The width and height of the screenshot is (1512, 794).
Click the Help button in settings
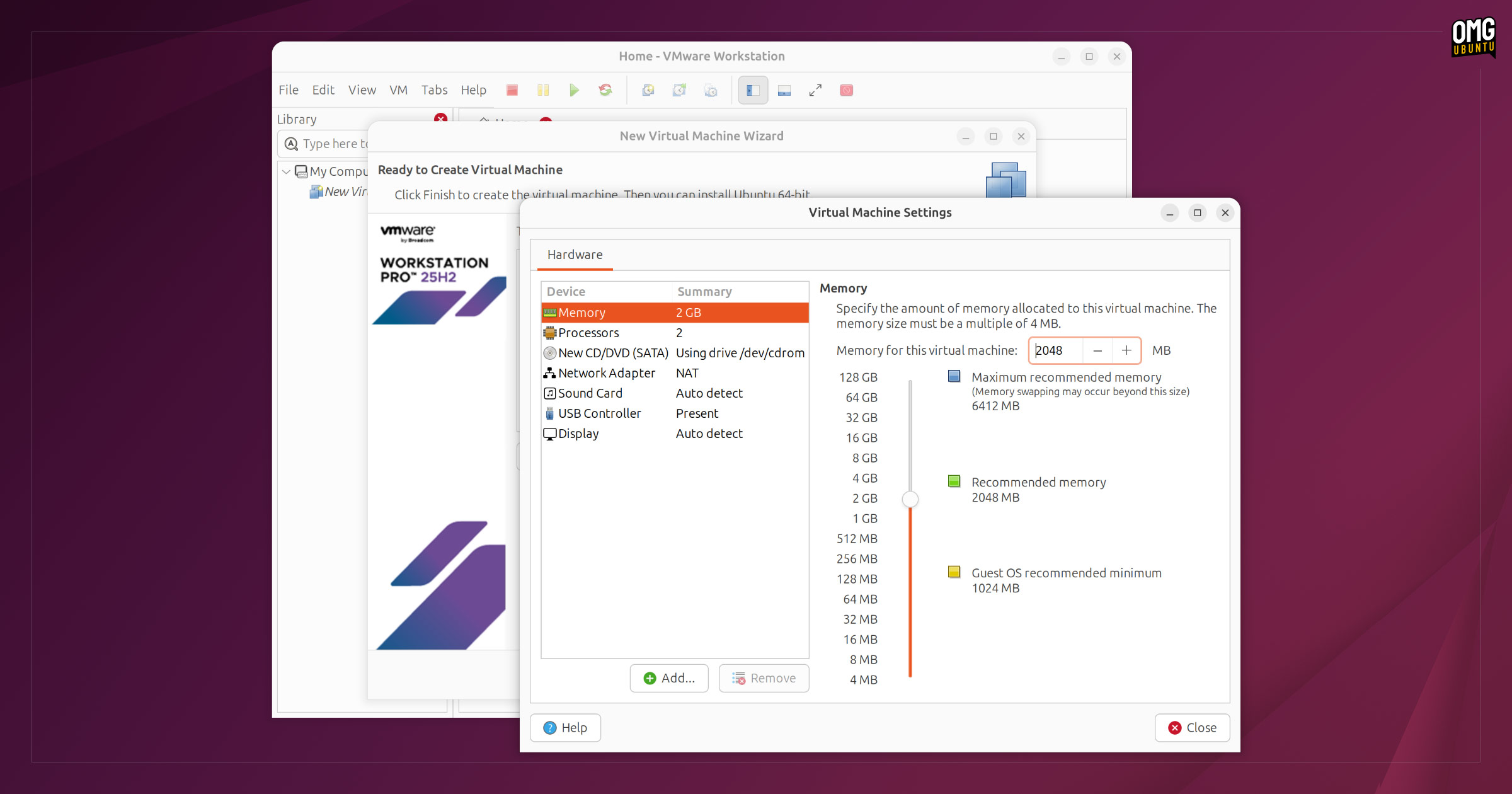565,728
